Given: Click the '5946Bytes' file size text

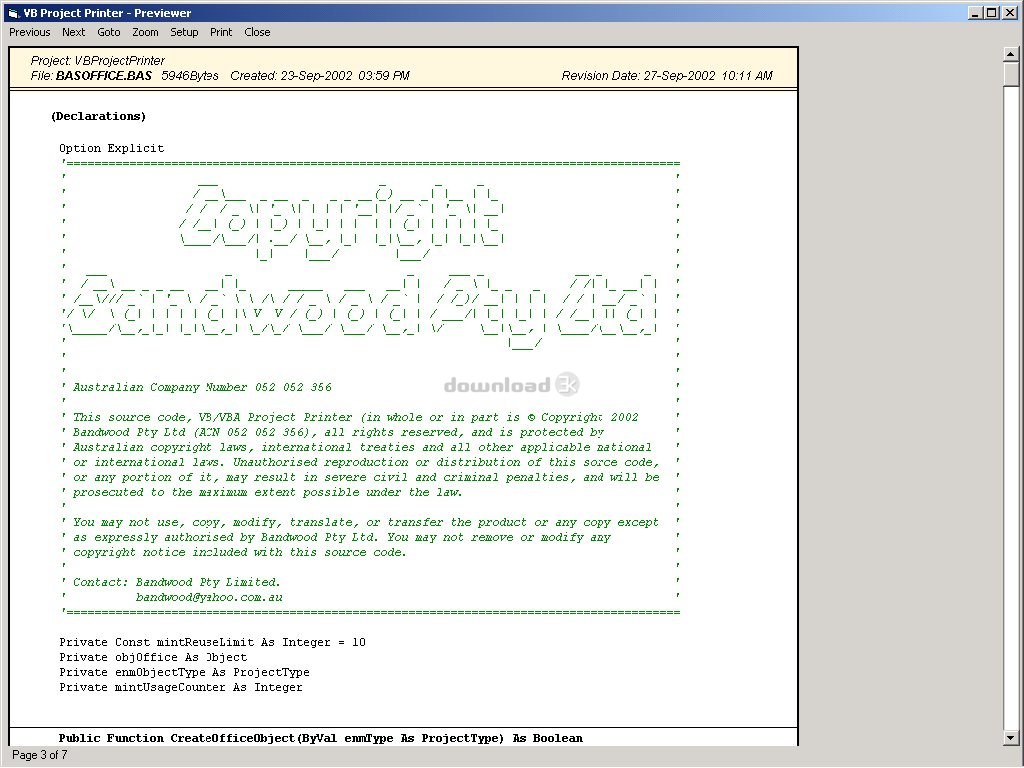Looking at the screenshot, I should pyautogui.click(x=190, y=76).
